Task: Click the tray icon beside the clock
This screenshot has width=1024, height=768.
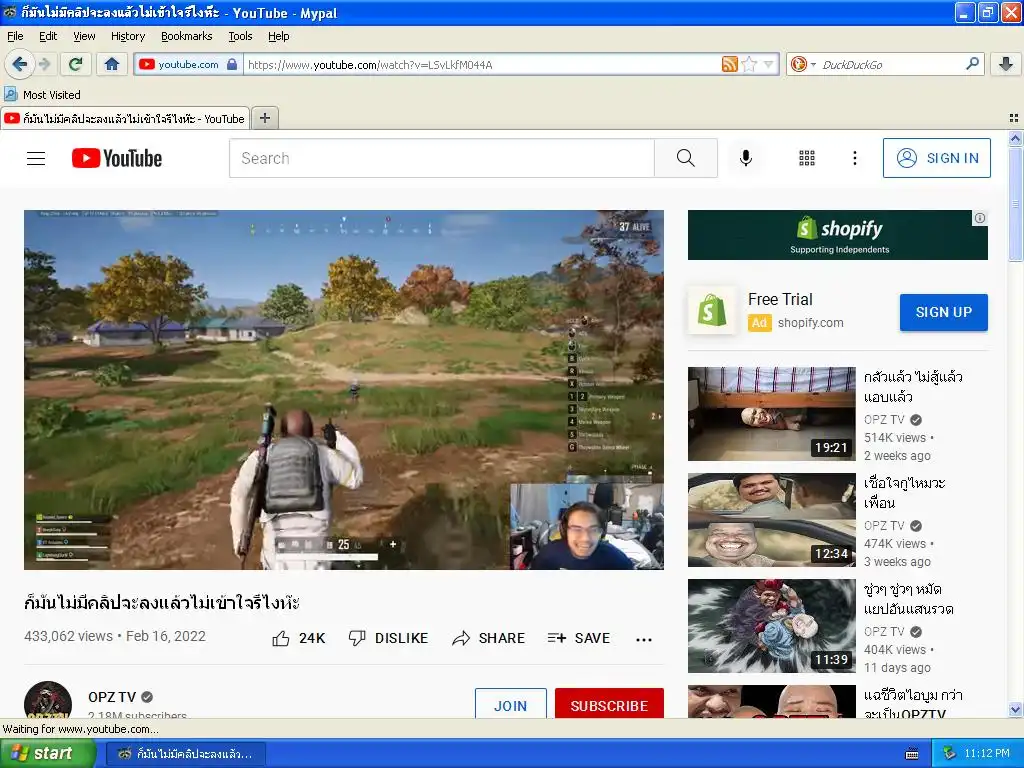Action: point(949,754)
